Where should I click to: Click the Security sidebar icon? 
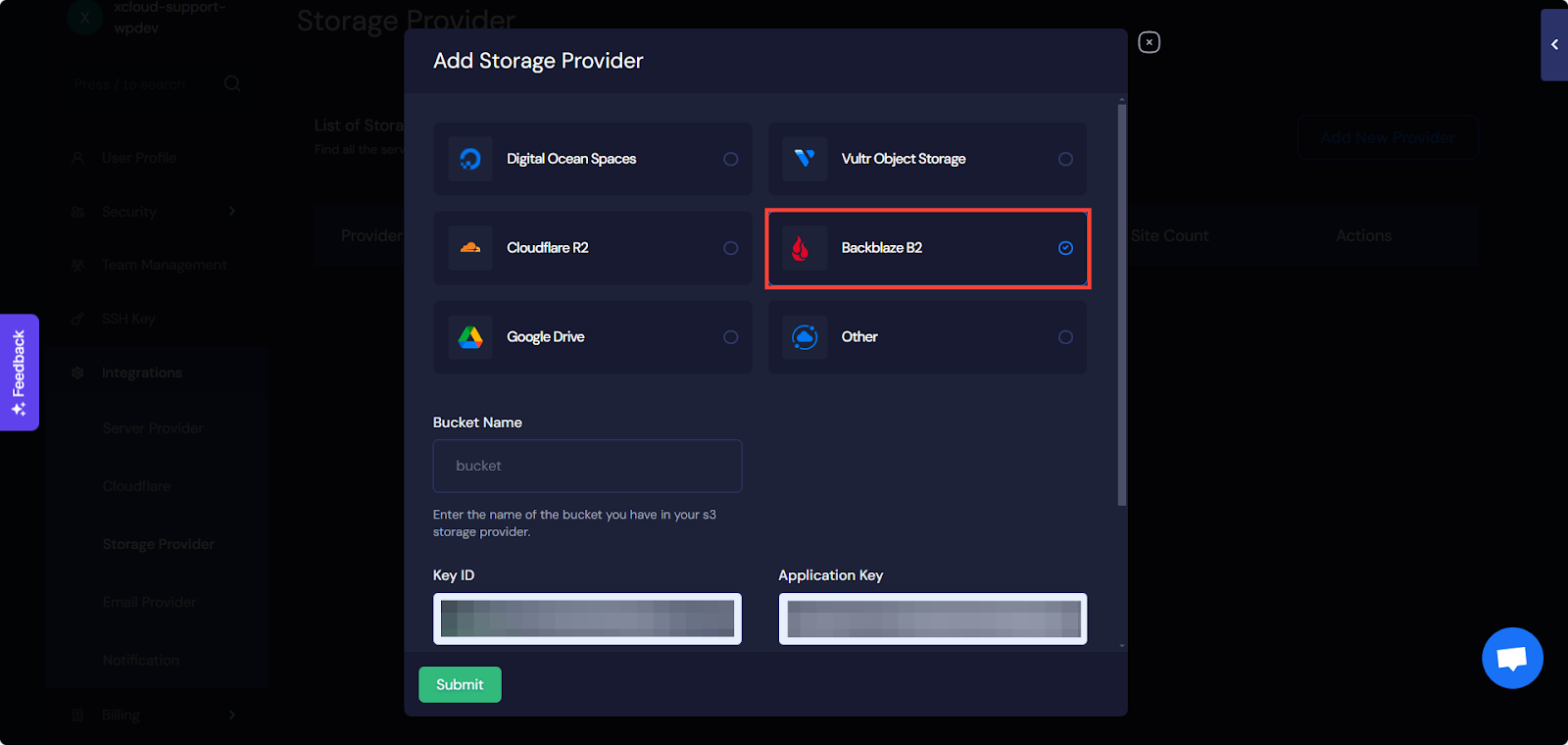coord(77,212)
